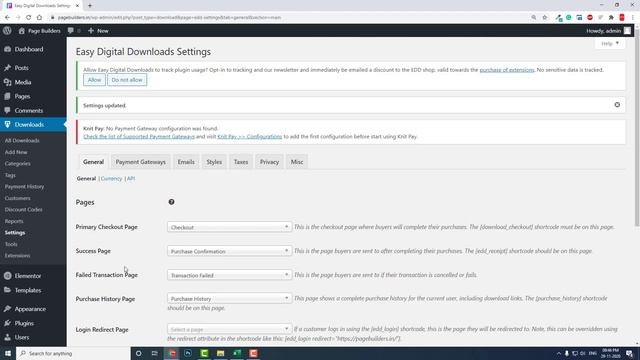This screenshot has height=360, width=640.
Task: Reload the page in the browser
Action: point(29,18)
